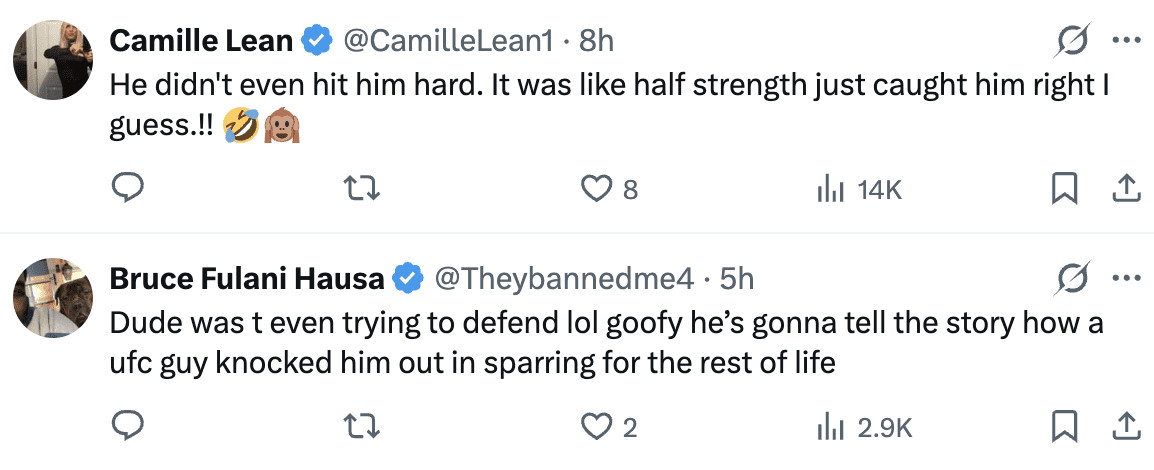
Task: Bookmark Bruce Fulani Hausa's tweet
Action: (x=1064, y=427)
